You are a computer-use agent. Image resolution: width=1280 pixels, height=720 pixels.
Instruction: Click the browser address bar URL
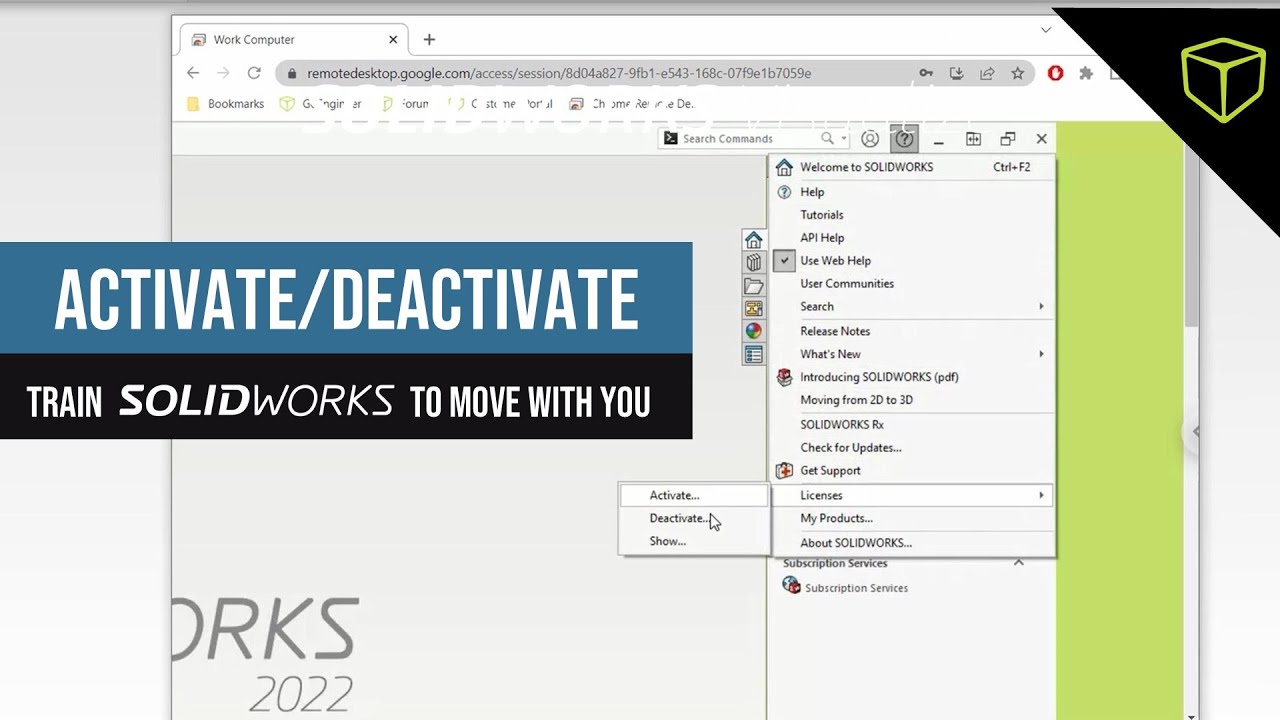point(559,73)
